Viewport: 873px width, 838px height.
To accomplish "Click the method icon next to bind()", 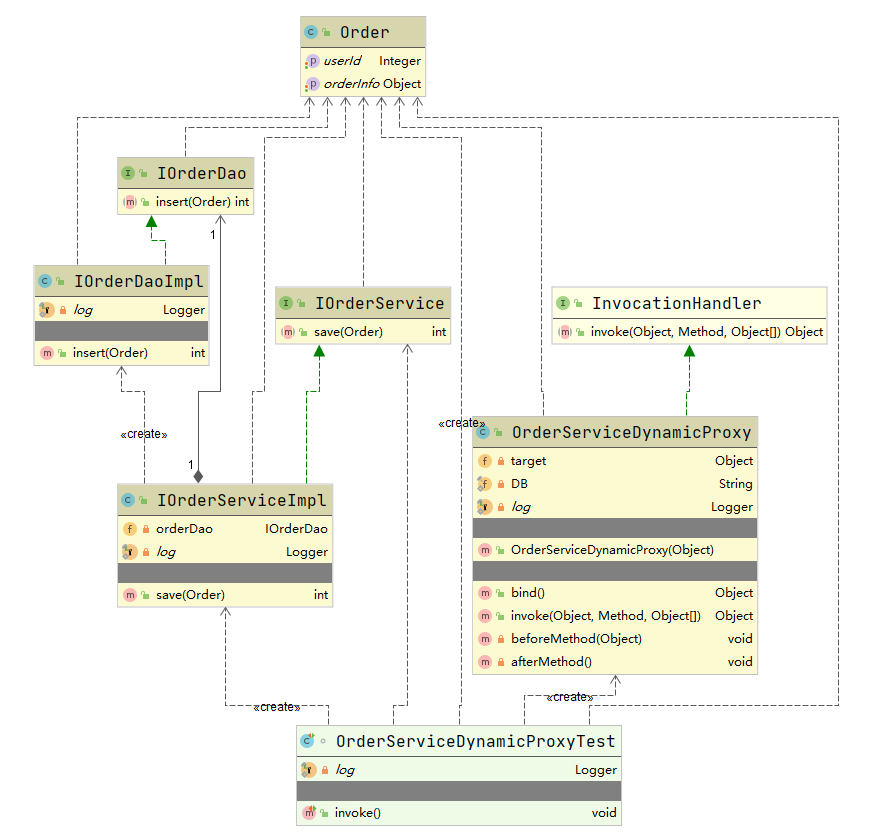I will click(485, 593).
